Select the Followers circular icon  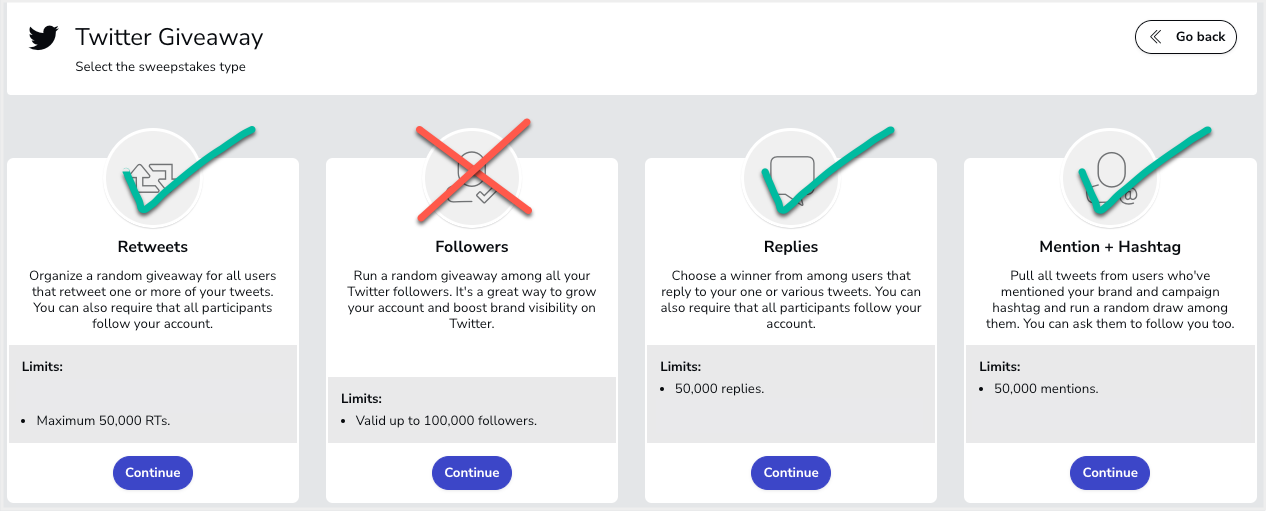point(472,178)
